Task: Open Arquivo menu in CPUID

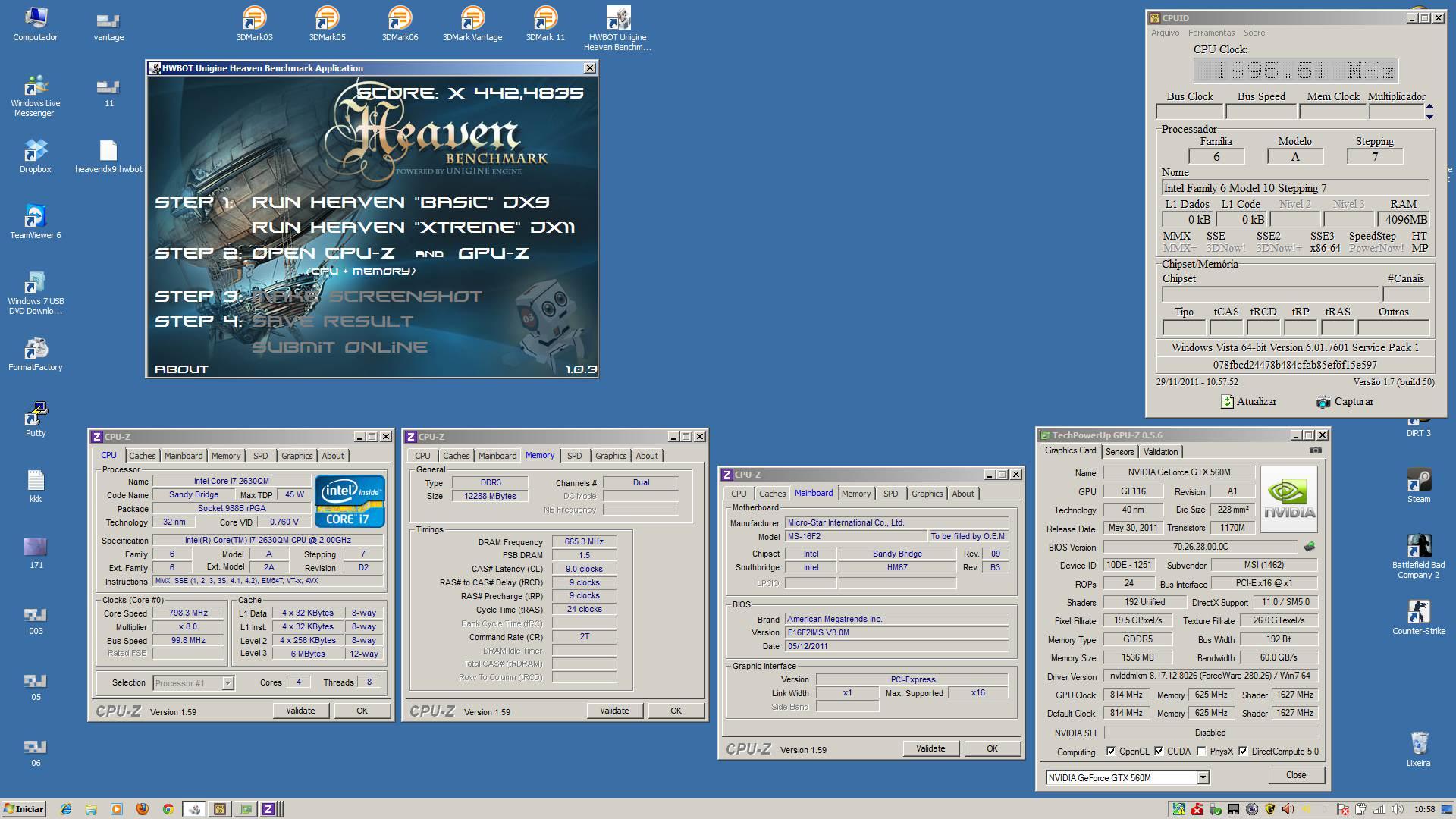Action: pyautogui.click(x=1166, y=33)
